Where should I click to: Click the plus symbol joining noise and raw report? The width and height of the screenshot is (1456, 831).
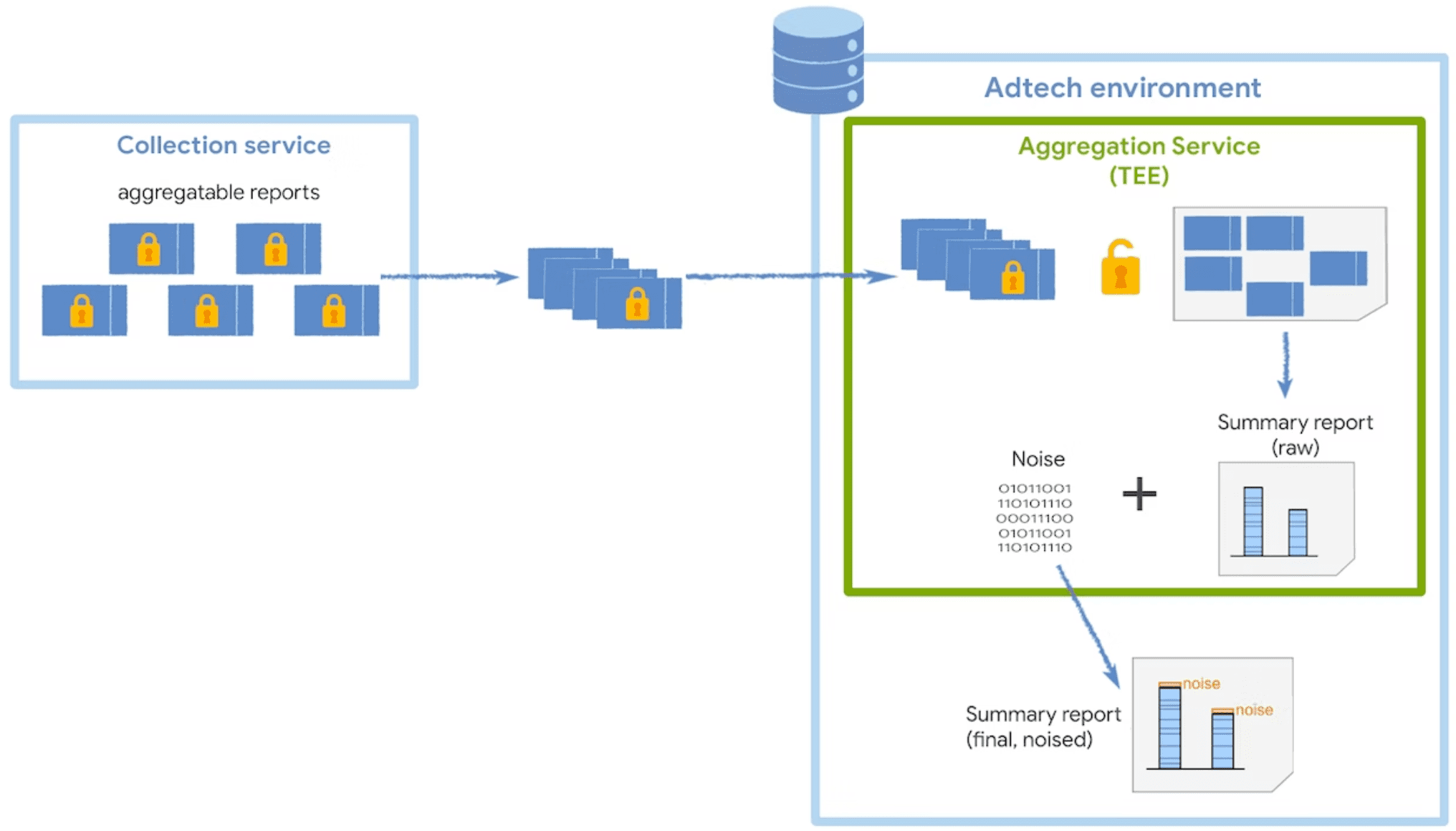click(1139, 493)
